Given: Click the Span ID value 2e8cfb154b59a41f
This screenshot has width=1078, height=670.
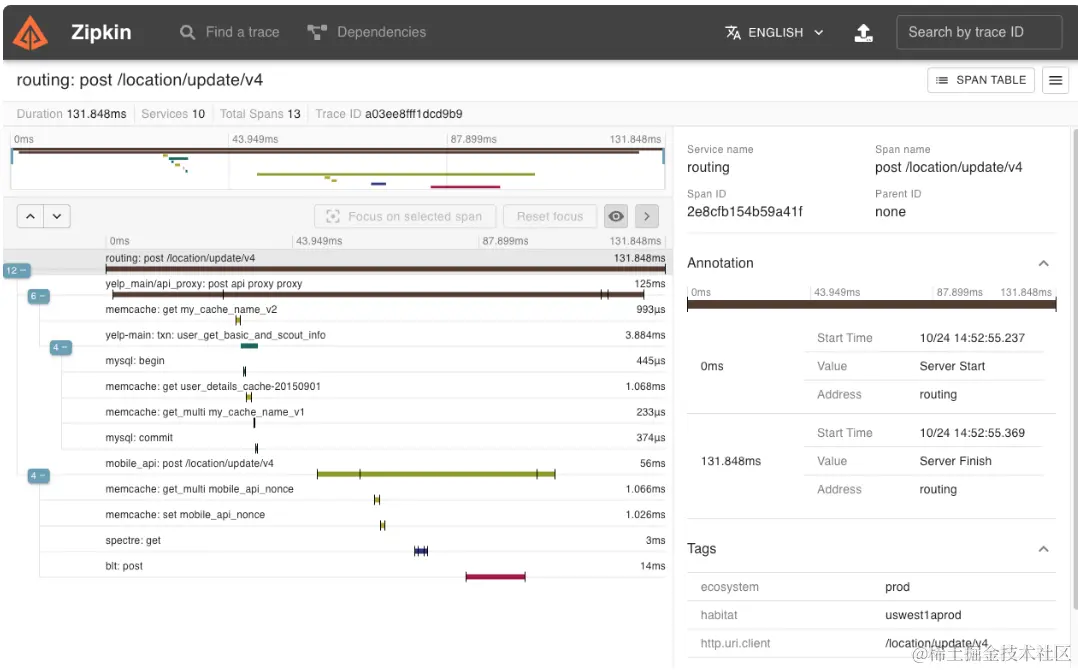Looking at the screenshot, I should [x=745, y=212].
